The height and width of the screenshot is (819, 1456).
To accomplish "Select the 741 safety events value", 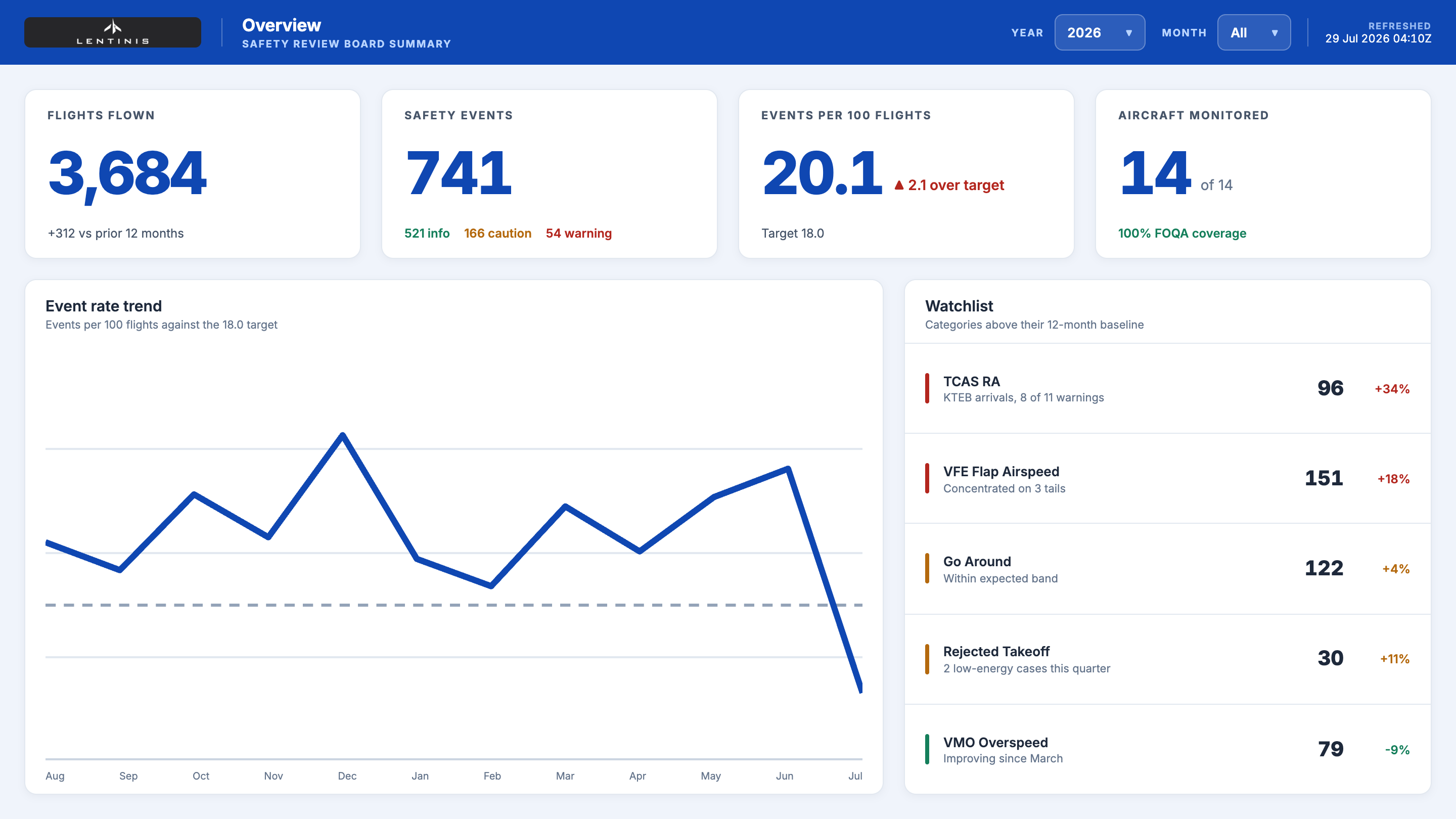I will [459, 173].
